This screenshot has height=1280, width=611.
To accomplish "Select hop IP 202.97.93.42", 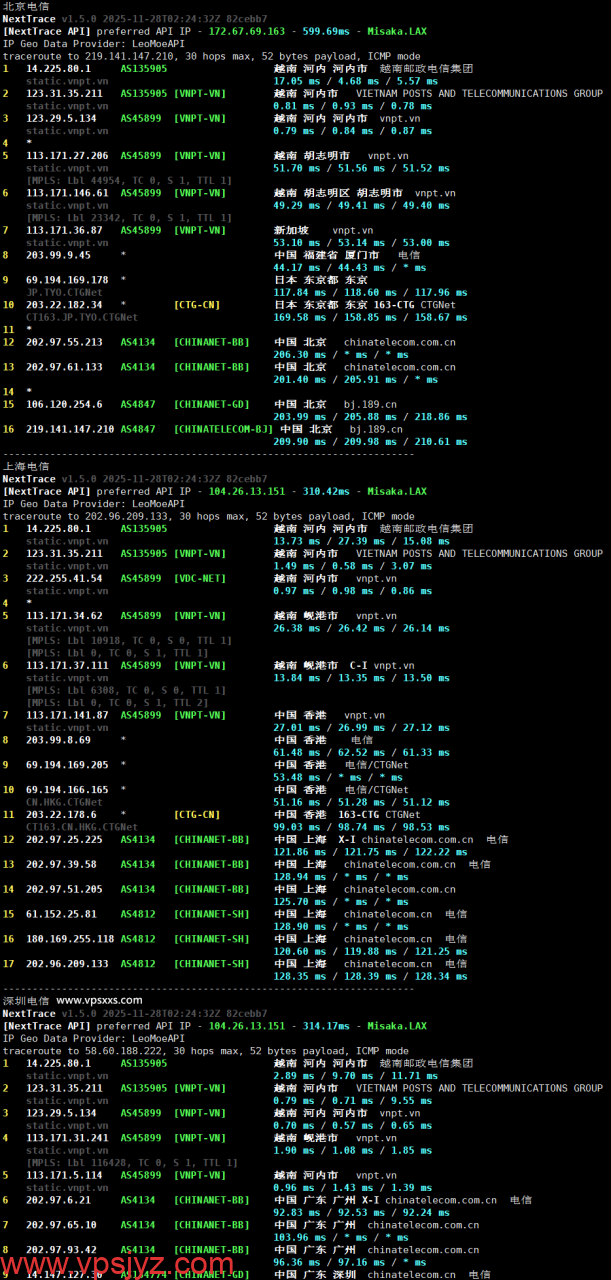I will (61, 1250).
